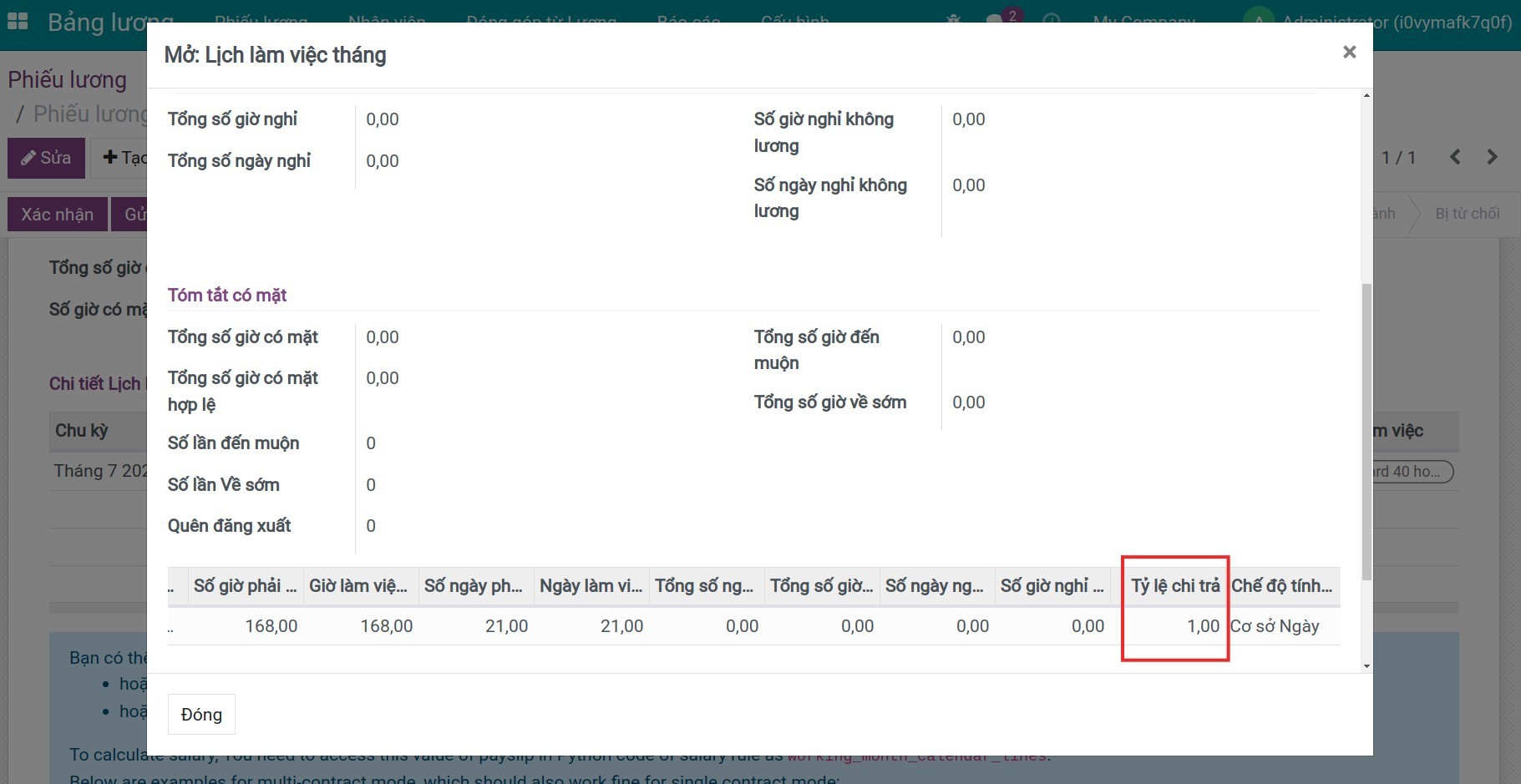Go to the previous record arrow

coord(1455,157)
